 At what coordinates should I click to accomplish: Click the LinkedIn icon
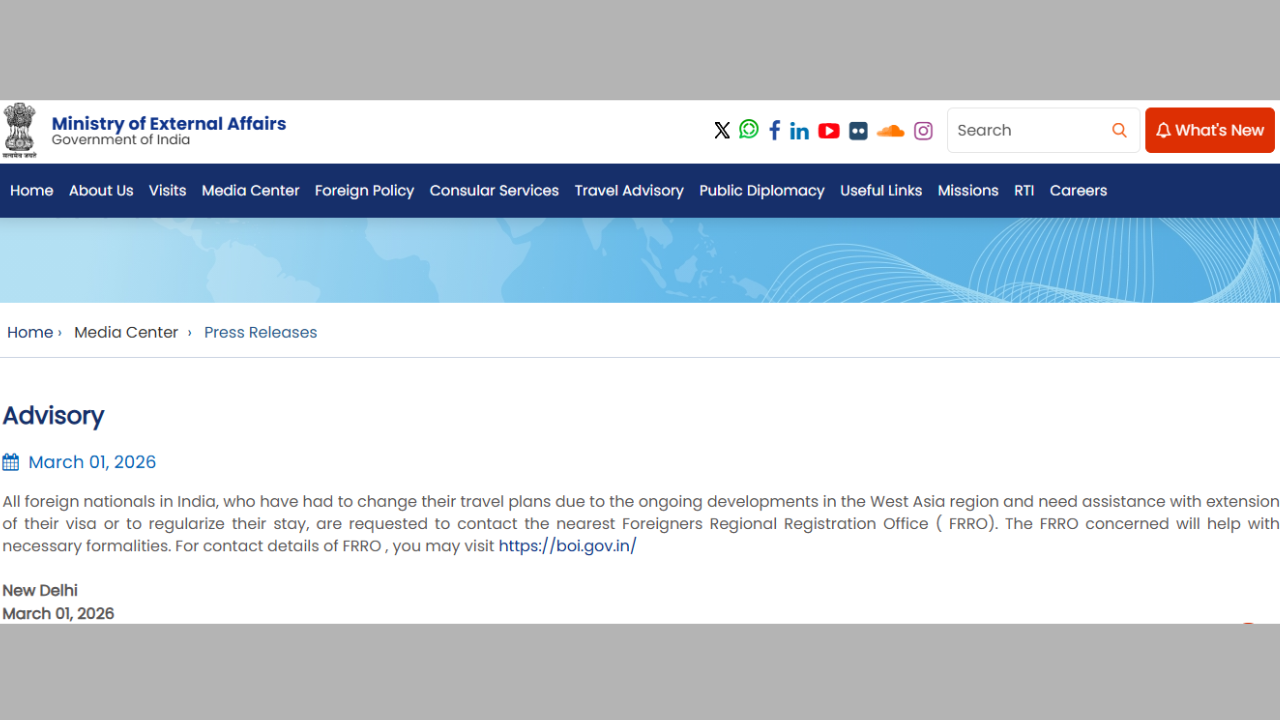799,131
